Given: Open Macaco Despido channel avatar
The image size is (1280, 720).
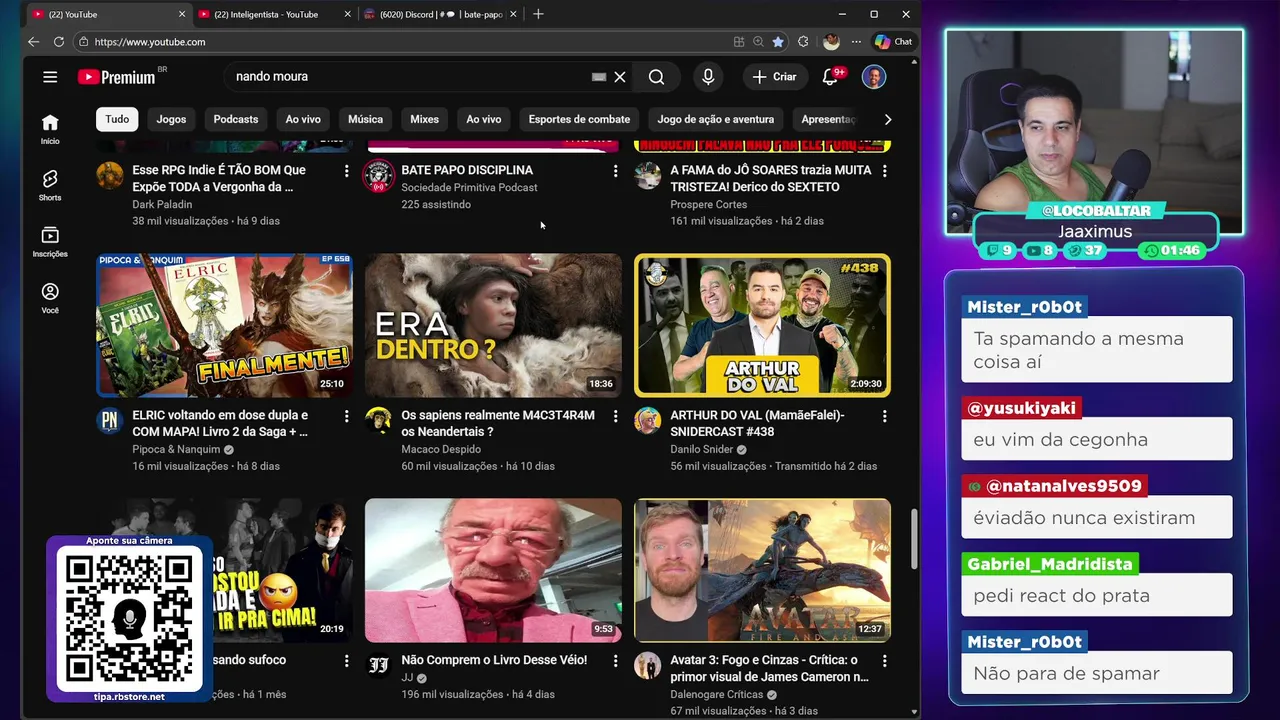Looking at the screenshot, I should (x=378, y=421).
